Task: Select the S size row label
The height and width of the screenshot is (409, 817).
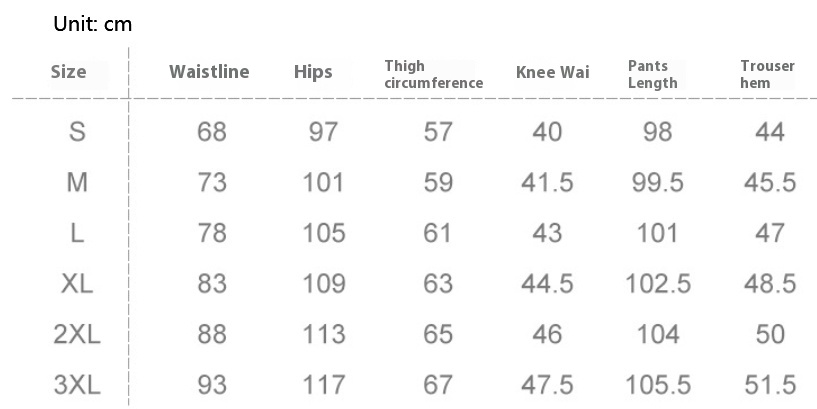Action: (x=77, y=131)
